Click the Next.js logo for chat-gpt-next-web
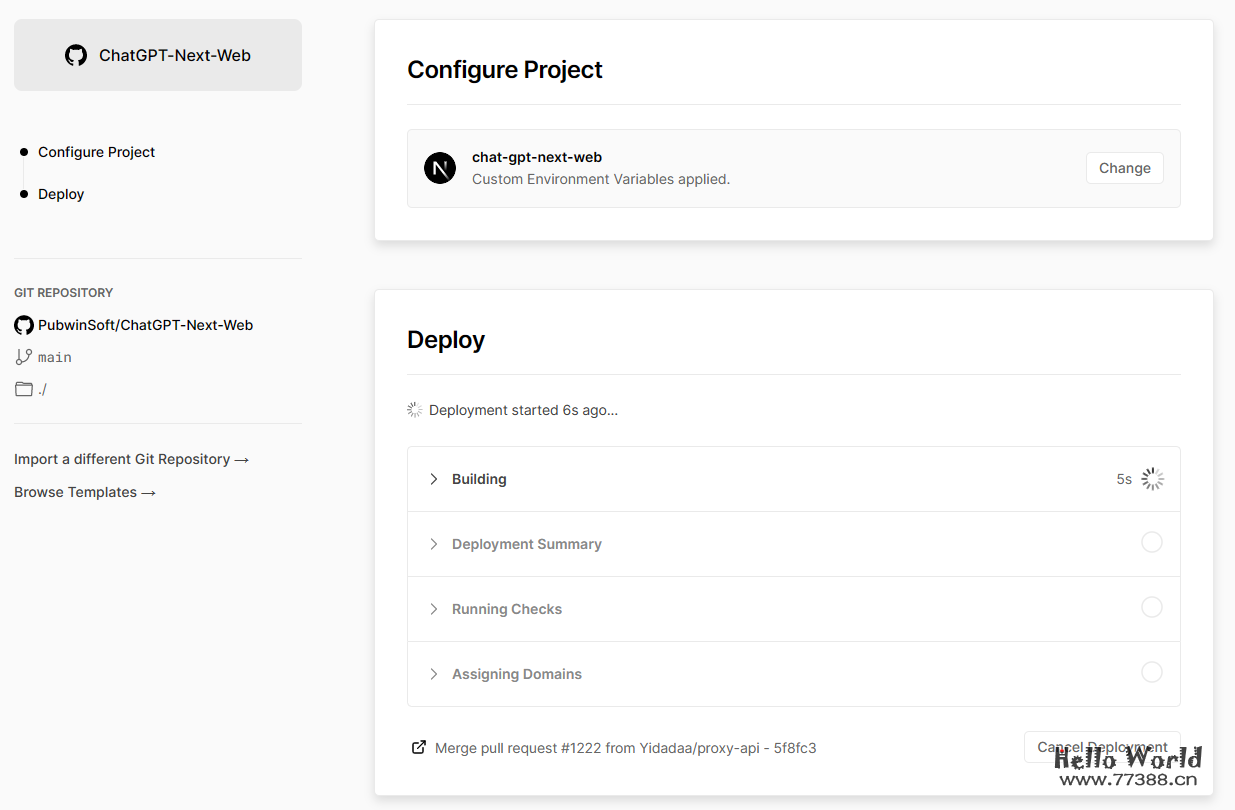 click(440, 168)
